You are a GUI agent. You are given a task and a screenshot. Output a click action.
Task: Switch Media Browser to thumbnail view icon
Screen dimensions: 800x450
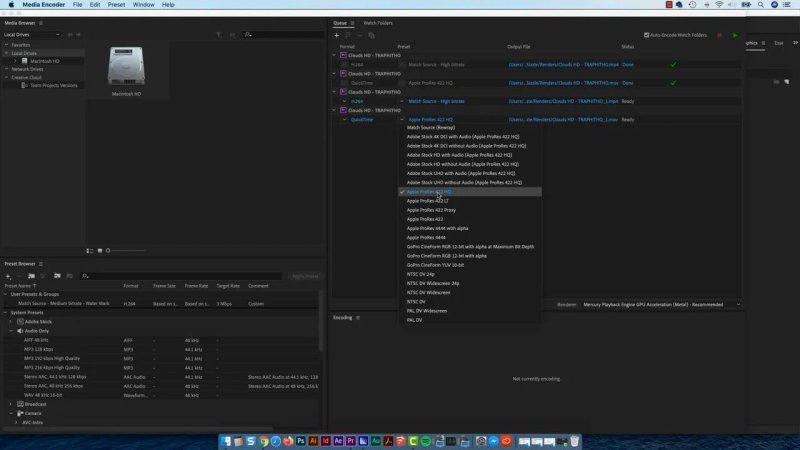[100, 251]
